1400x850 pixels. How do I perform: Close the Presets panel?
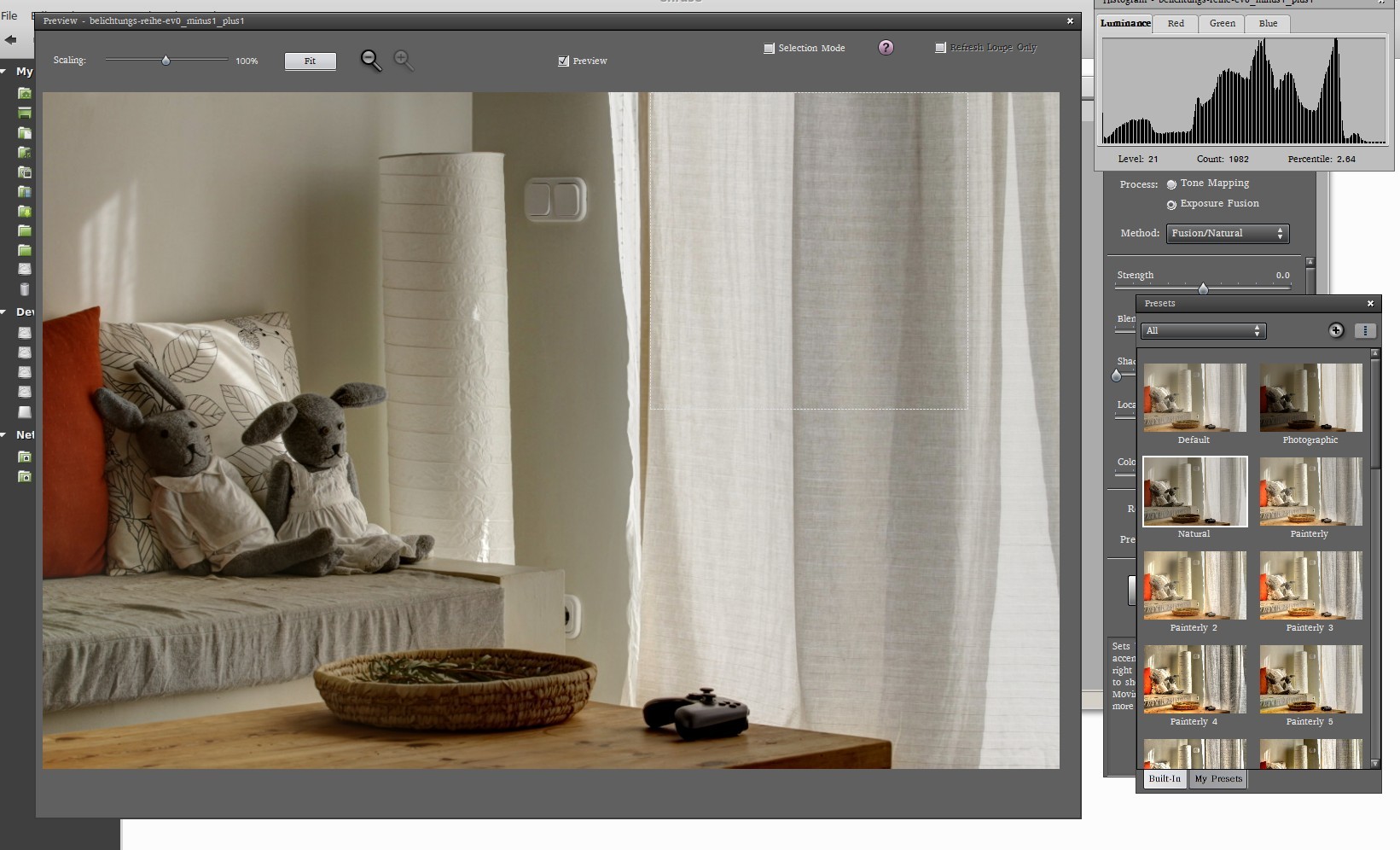pos(1370,304)
